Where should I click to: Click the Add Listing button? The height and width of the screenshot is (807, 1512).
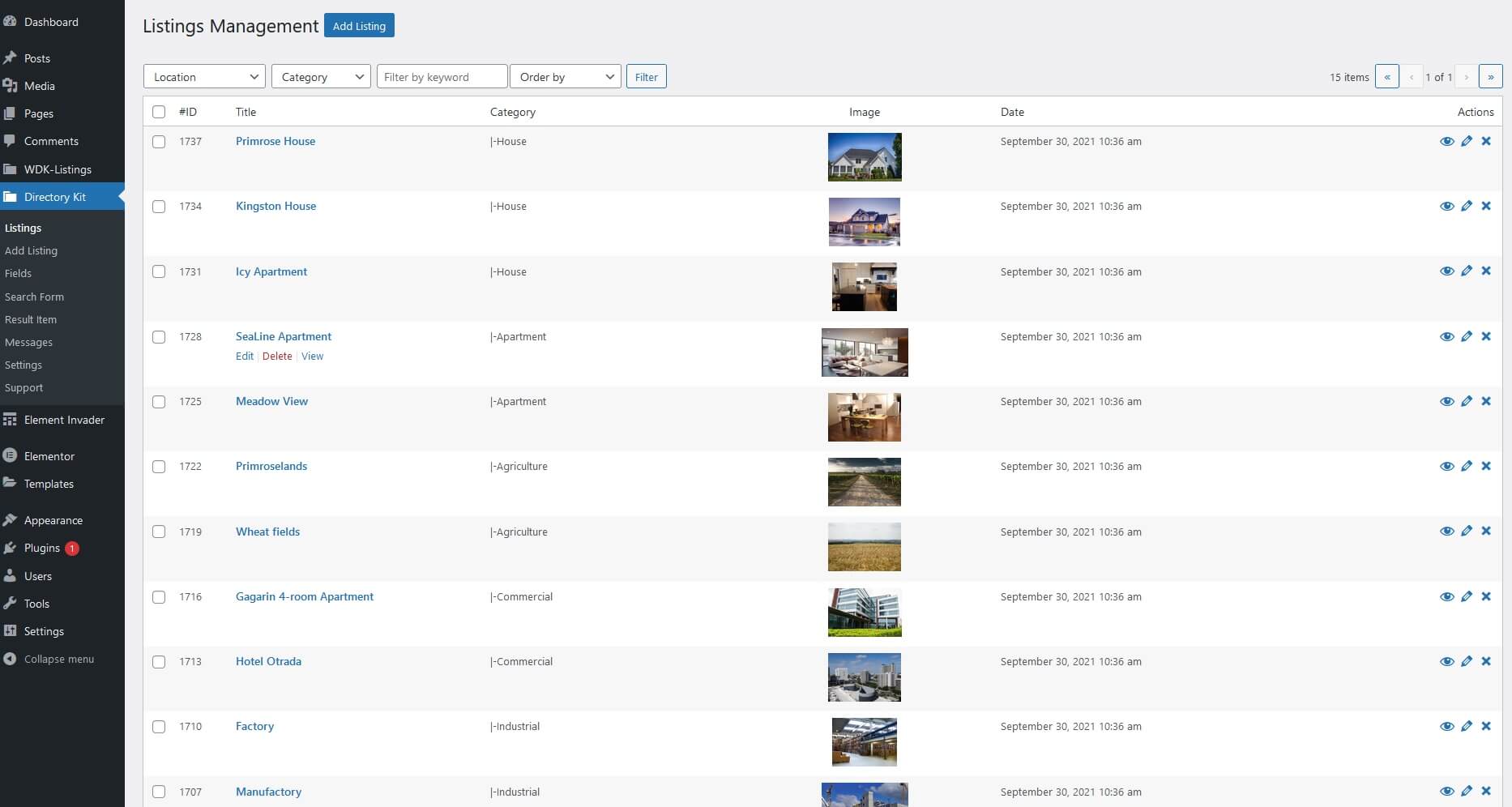coord(359,25)
